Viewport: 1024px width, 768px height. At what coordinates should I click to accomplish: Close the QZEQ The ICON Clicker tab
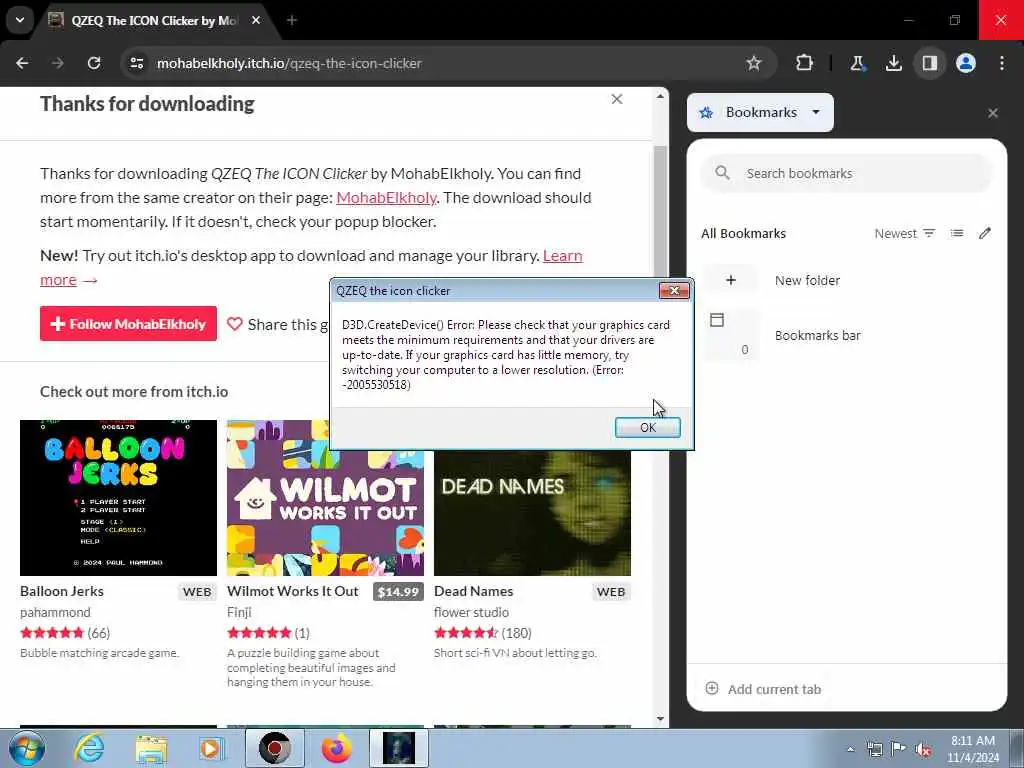click(256, 20)
